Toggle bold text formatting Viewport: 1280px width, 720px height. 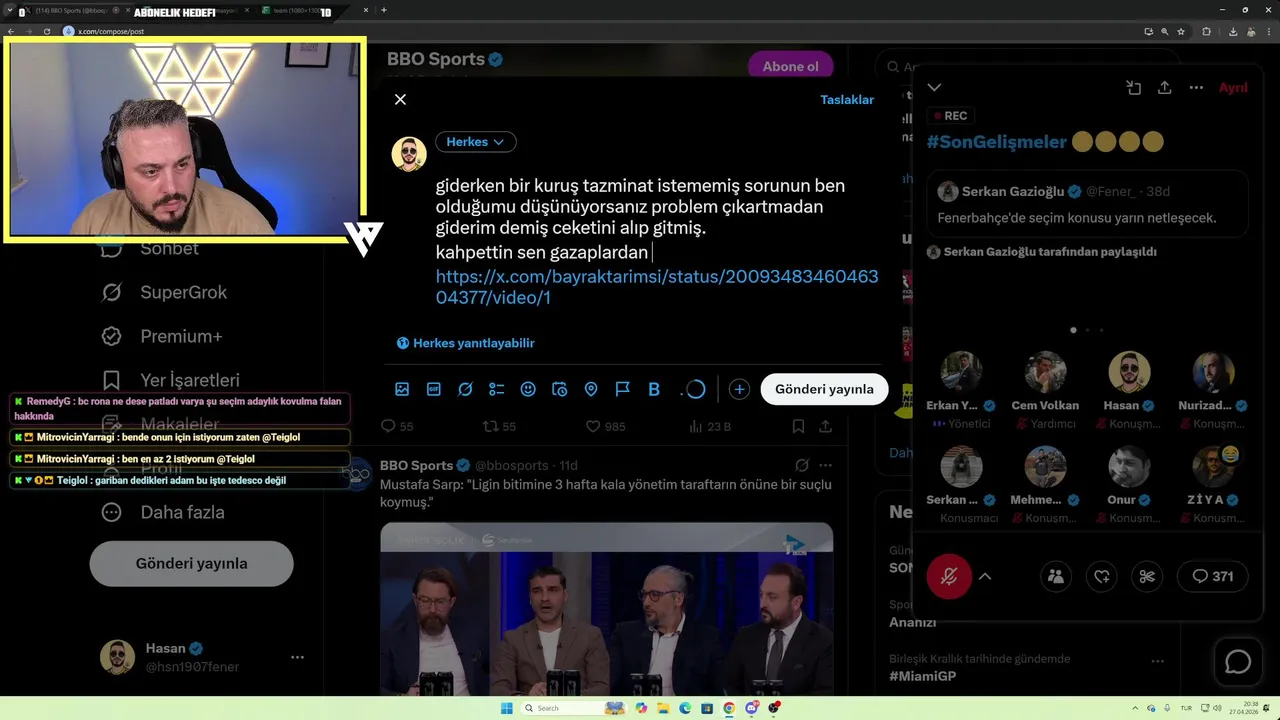pos(654,389)
